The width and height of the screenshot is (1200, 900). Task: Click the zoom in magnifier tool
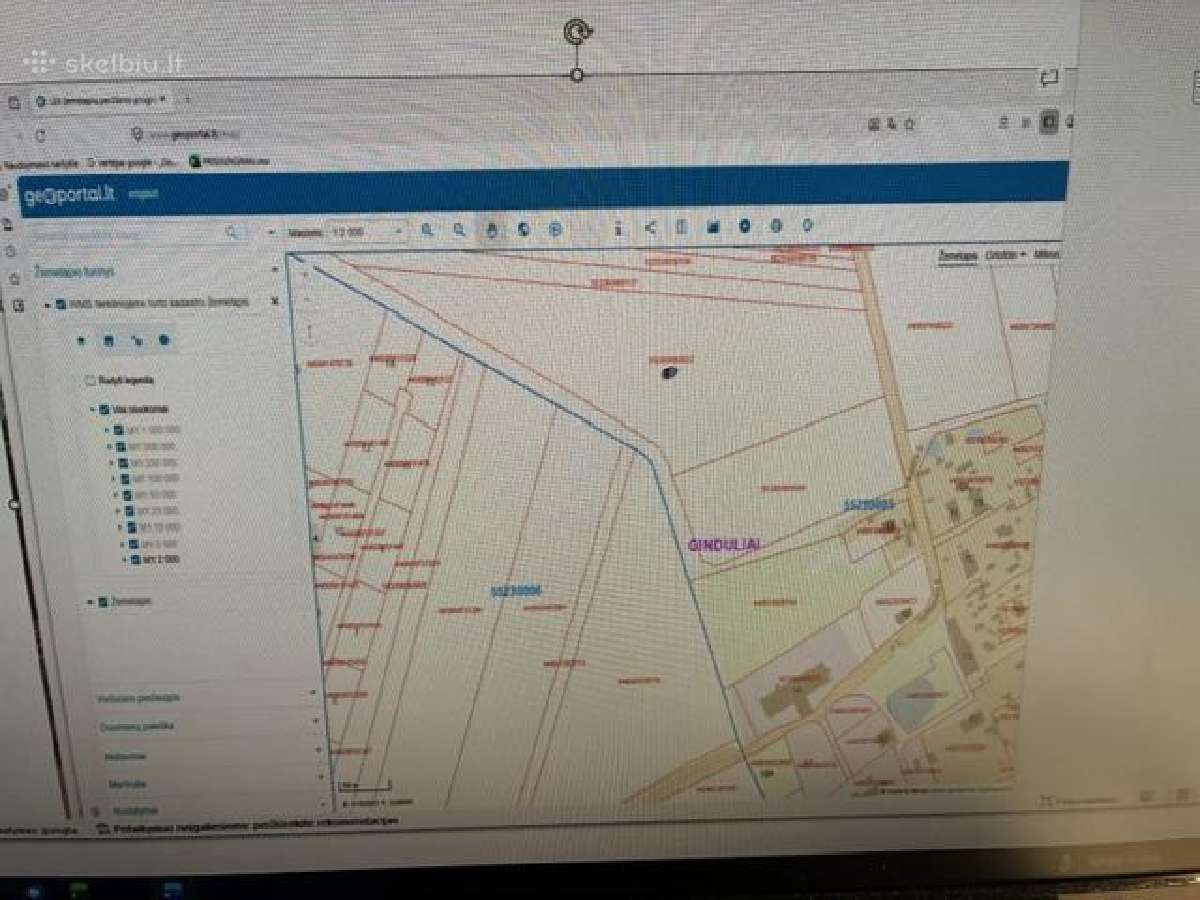click(x=427, y=229)
